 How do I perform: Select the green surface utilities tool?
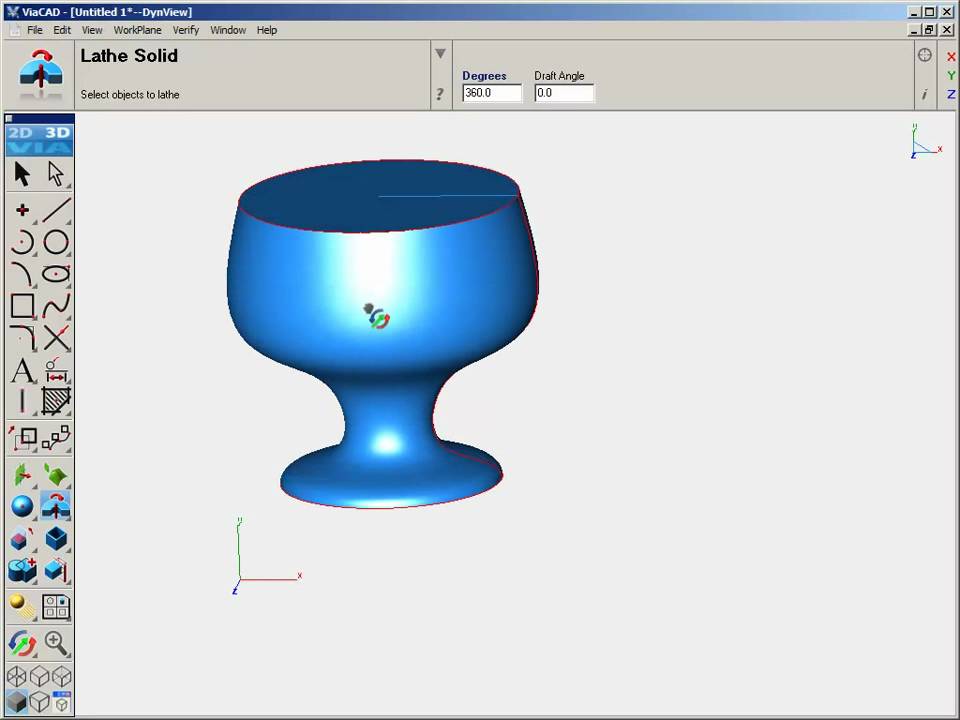[56, 475]
